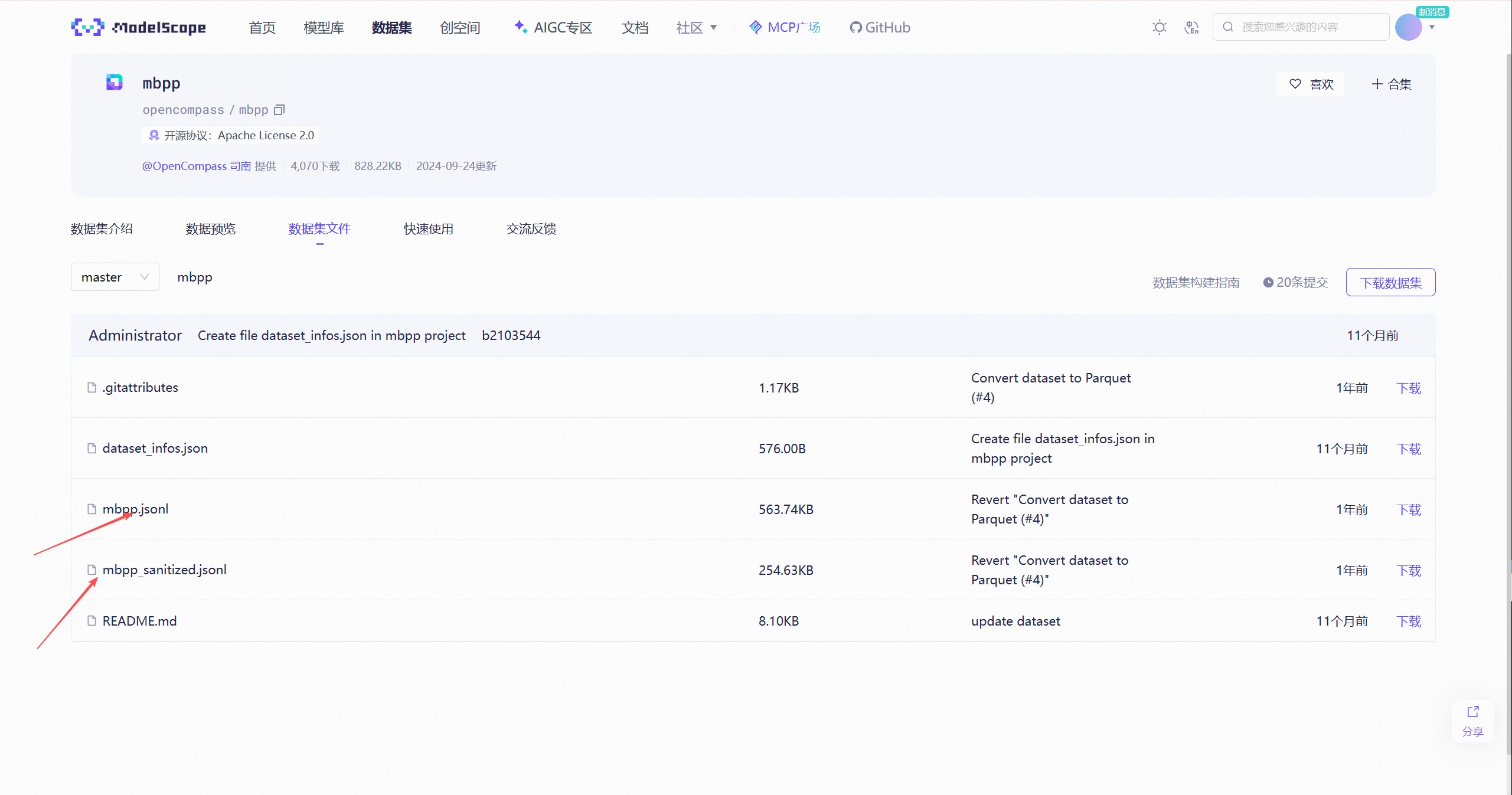Download README.md via 下载
This screenshot has height=795, width=1512.
pos(1409,621)
